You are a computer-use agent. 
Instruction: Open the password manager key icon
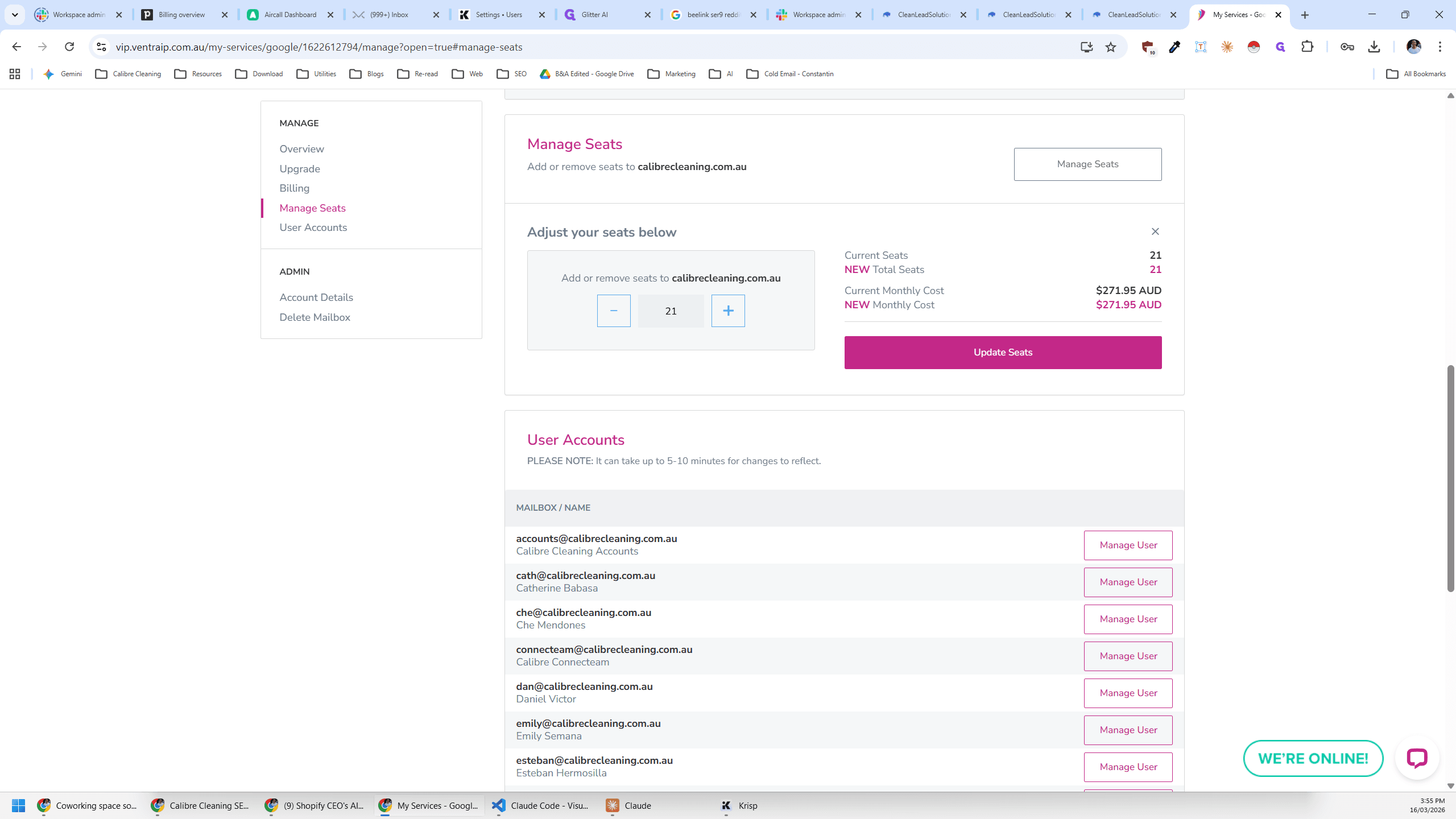tap(1347, 47)
